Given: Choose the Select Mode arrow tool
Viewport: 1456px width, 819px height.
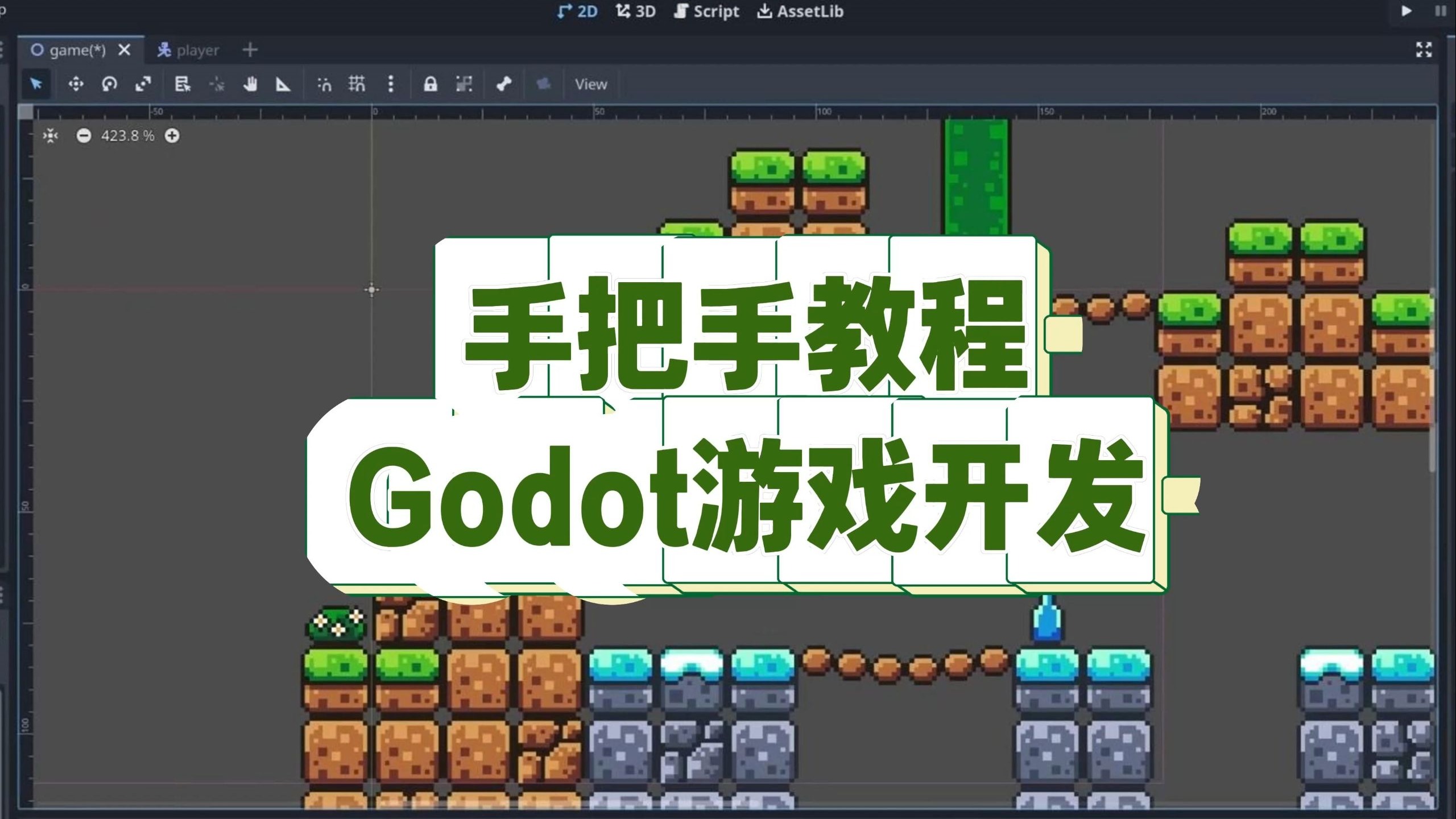Looking at the screenshot, I should click(36, 84).
